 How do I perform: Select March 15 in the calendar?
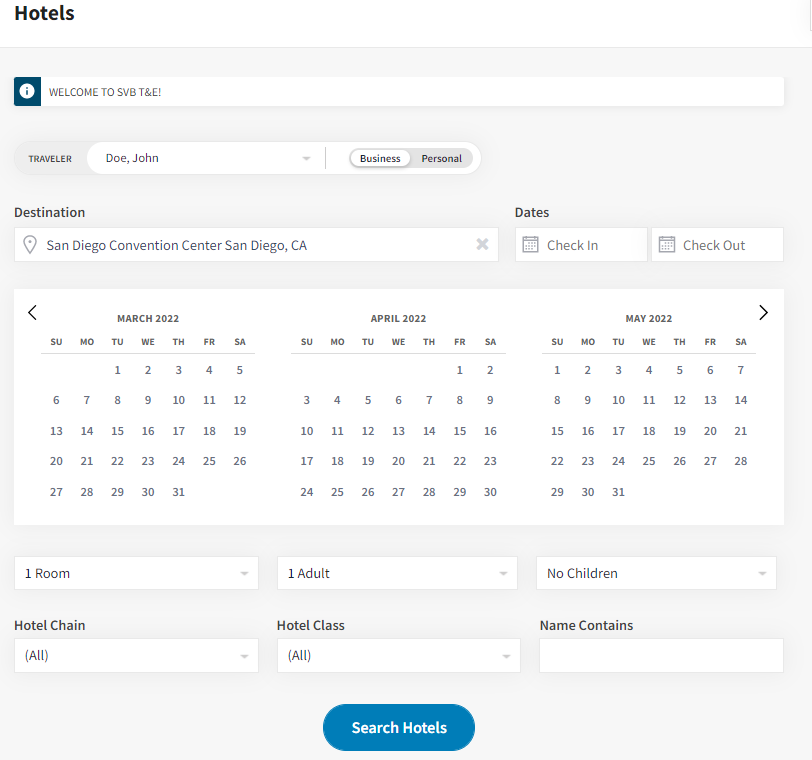point(117,431)
